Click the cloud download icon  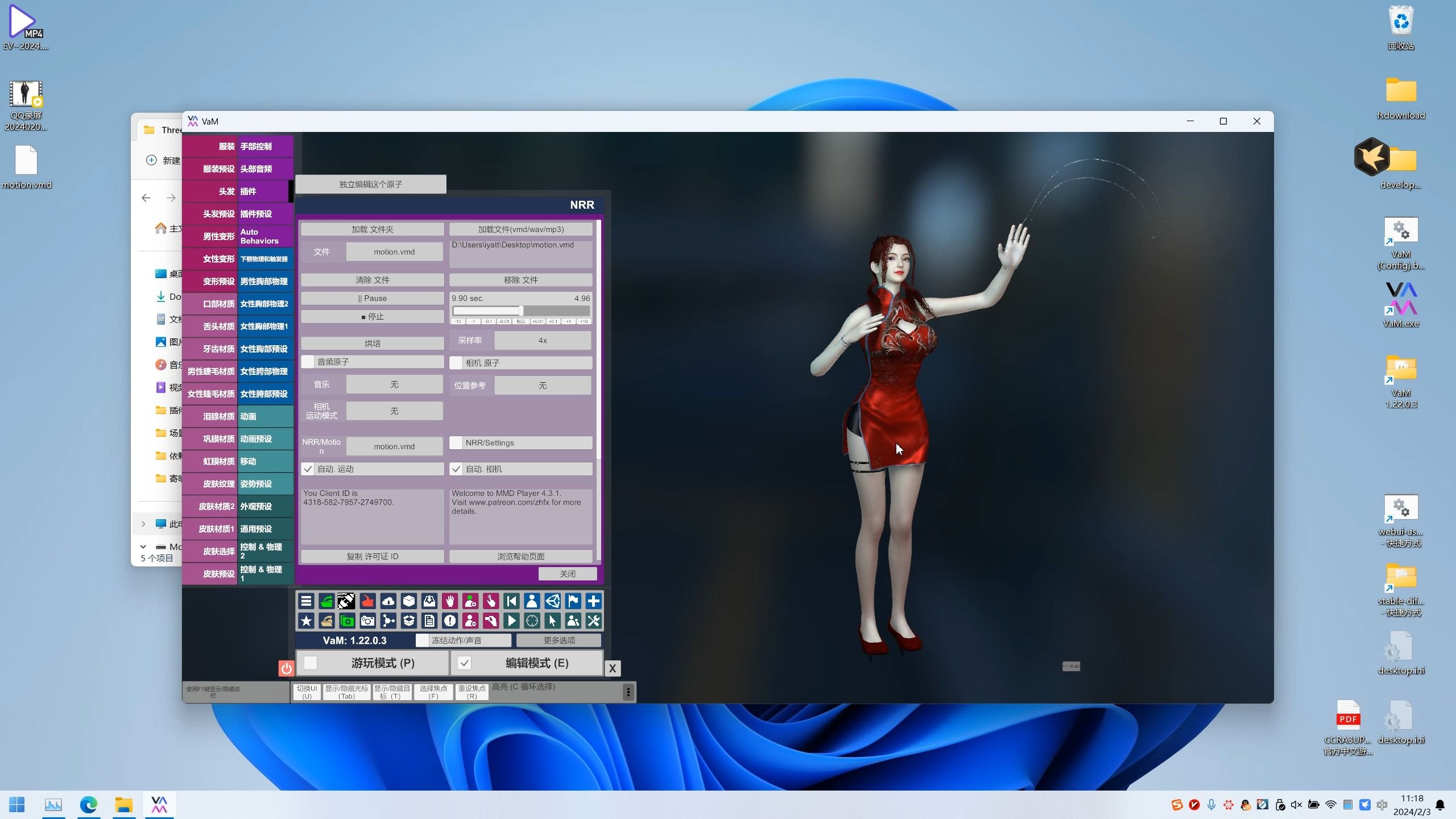tap(388, 601)
